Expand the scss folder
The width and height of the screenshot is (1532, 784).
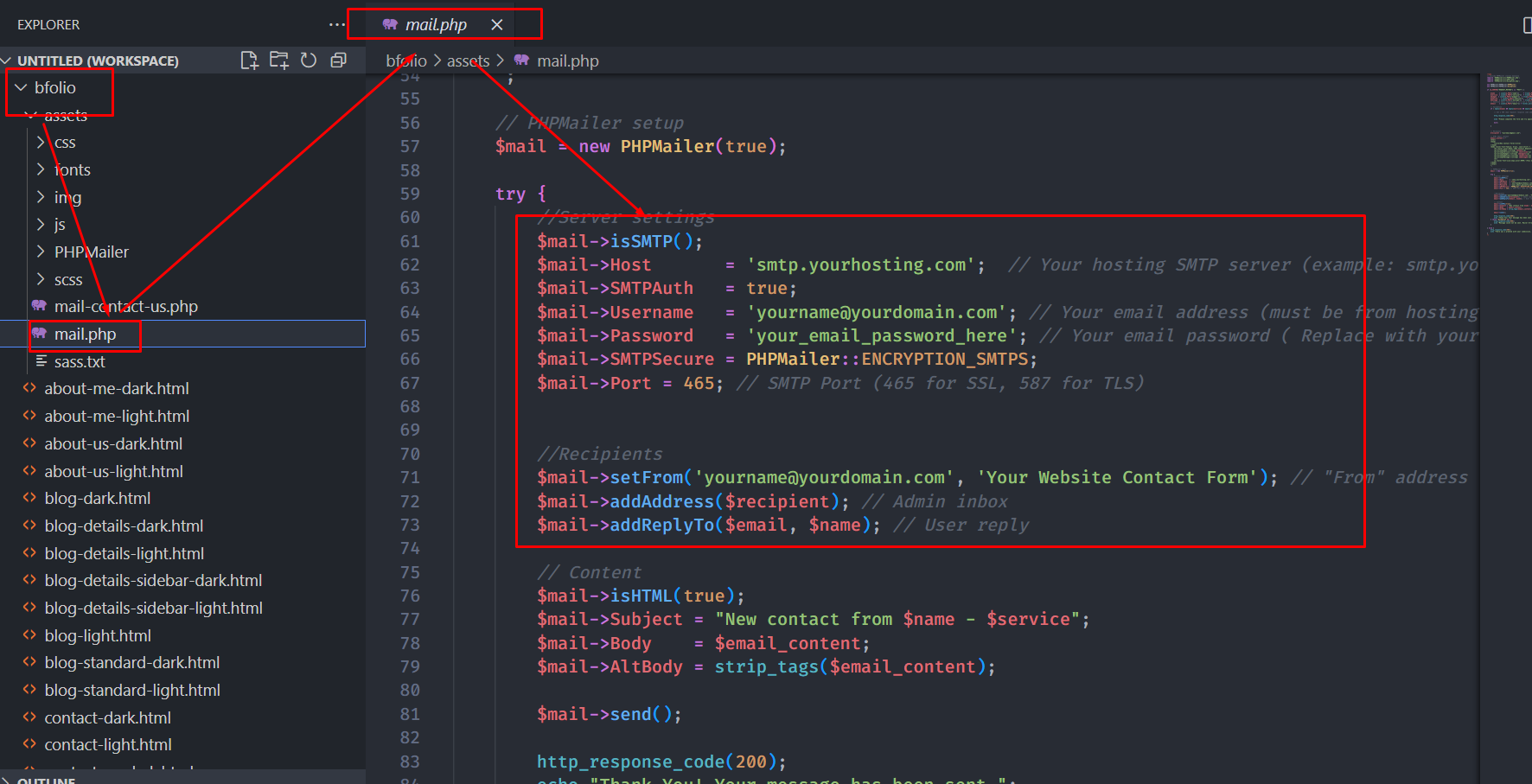click(x=41, y=279)
